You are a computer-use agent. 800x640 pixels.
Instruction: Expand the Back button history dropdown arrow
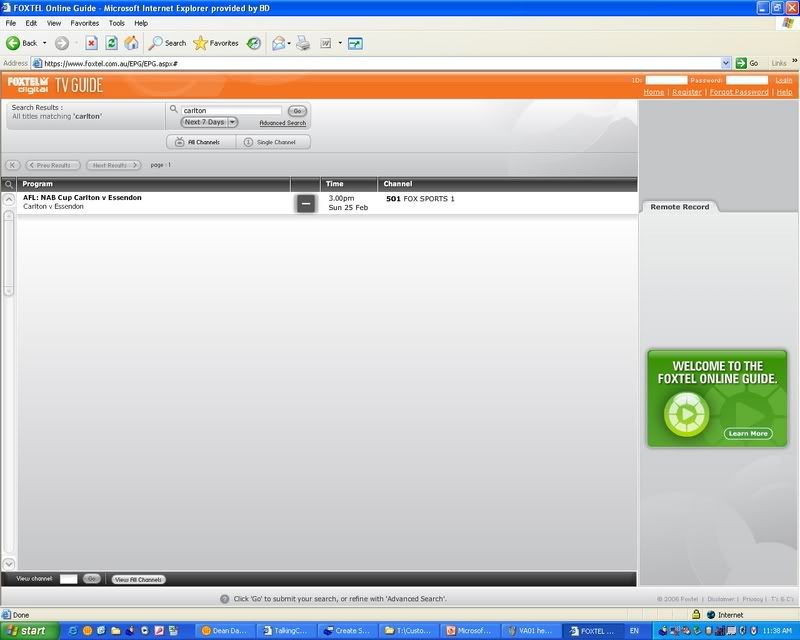coord(44,43)
